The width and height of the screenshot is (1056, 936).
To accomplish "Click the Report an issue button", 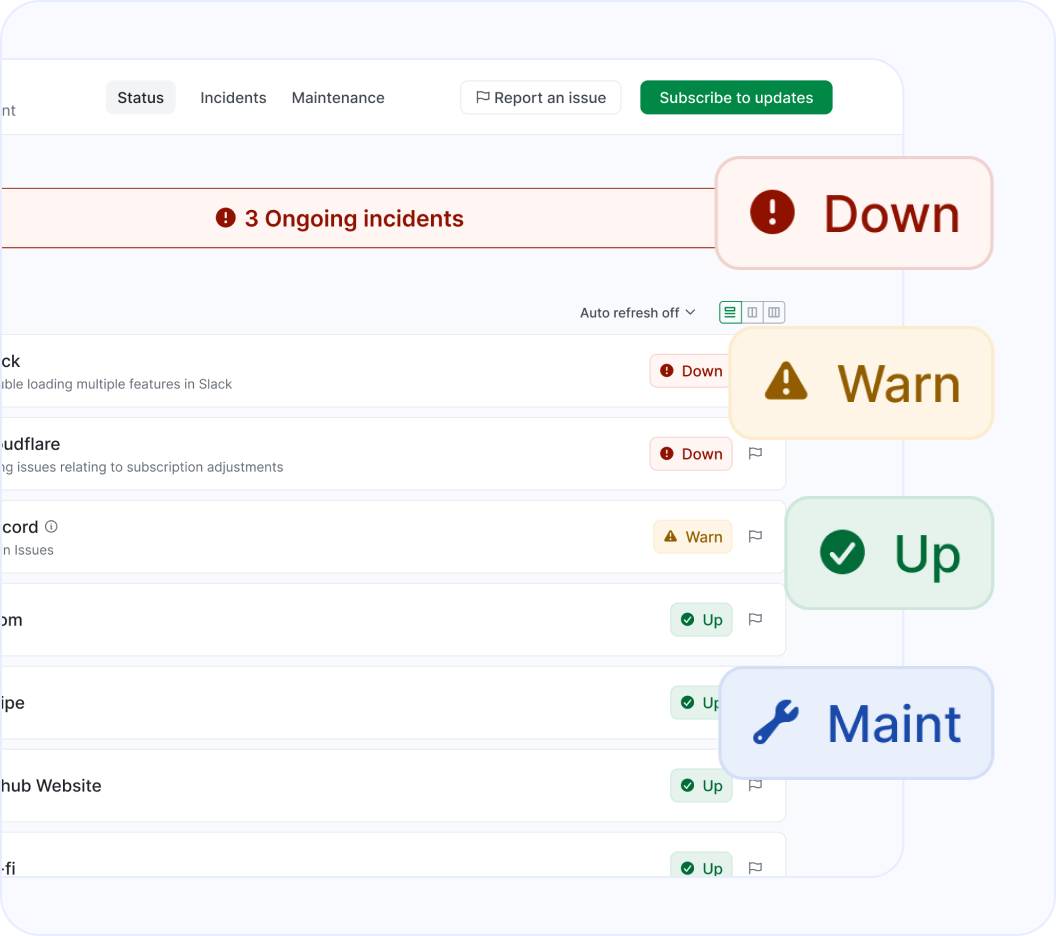I will [x=540, y=98].
